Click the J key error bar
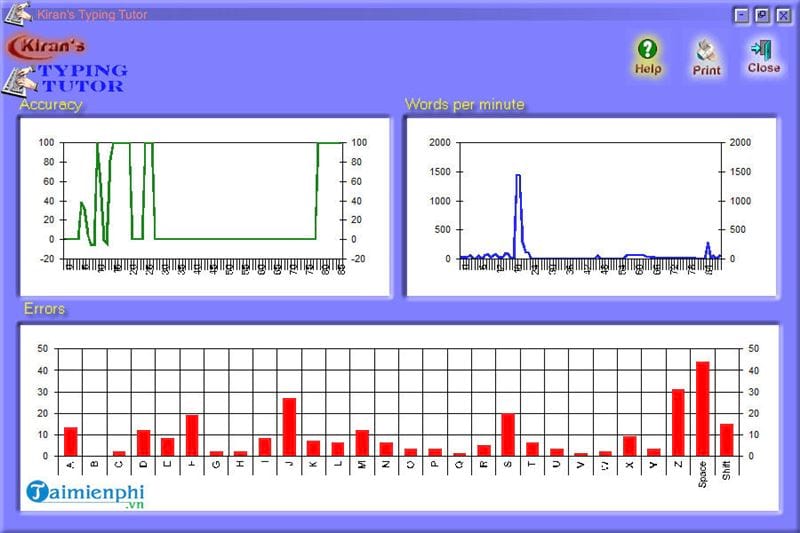The width and height of the screenshot is (800, 533). (289, 427)
